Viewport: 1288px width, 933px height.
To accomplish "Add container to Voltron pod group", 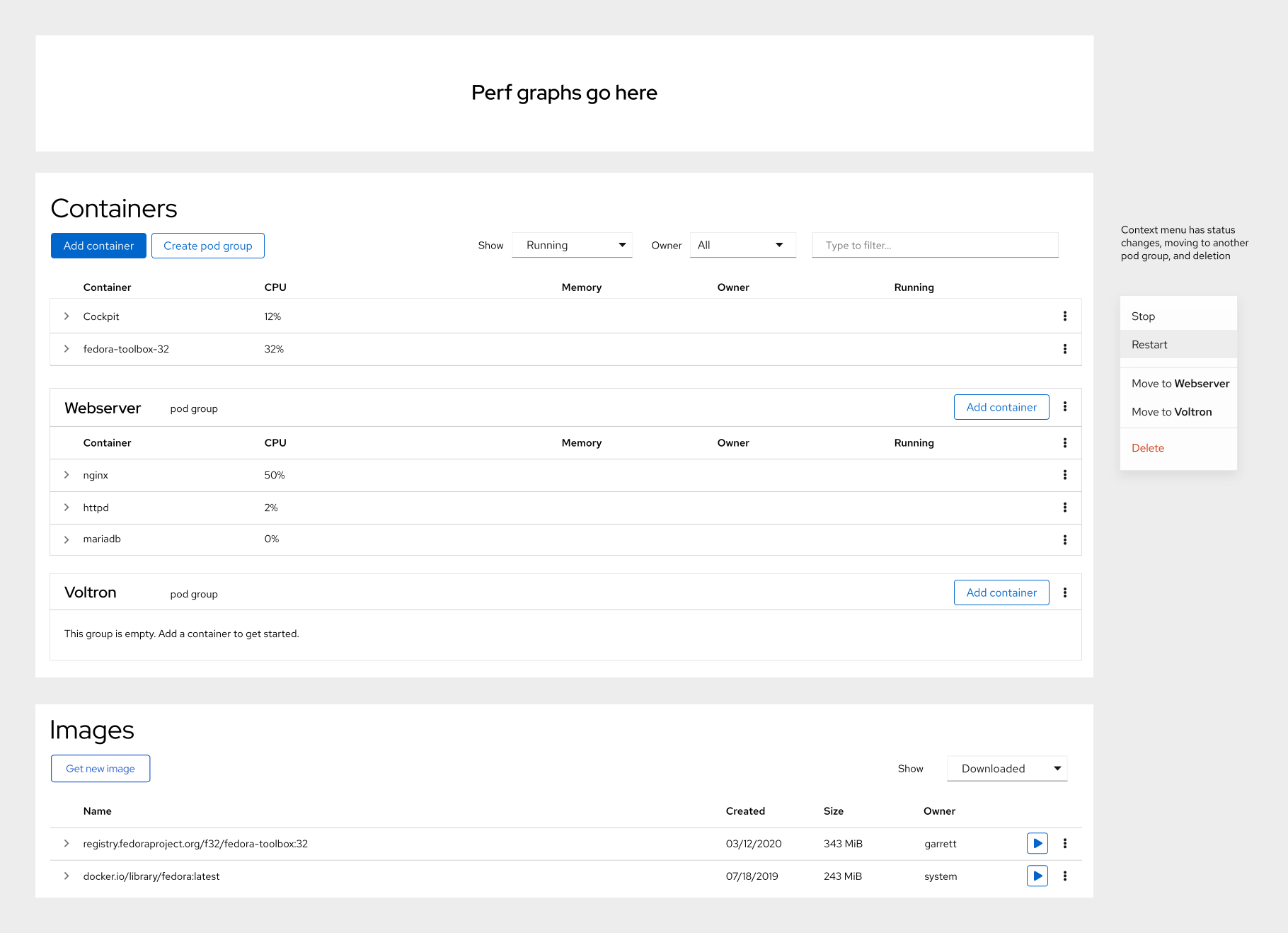I will coord(1001,593).
